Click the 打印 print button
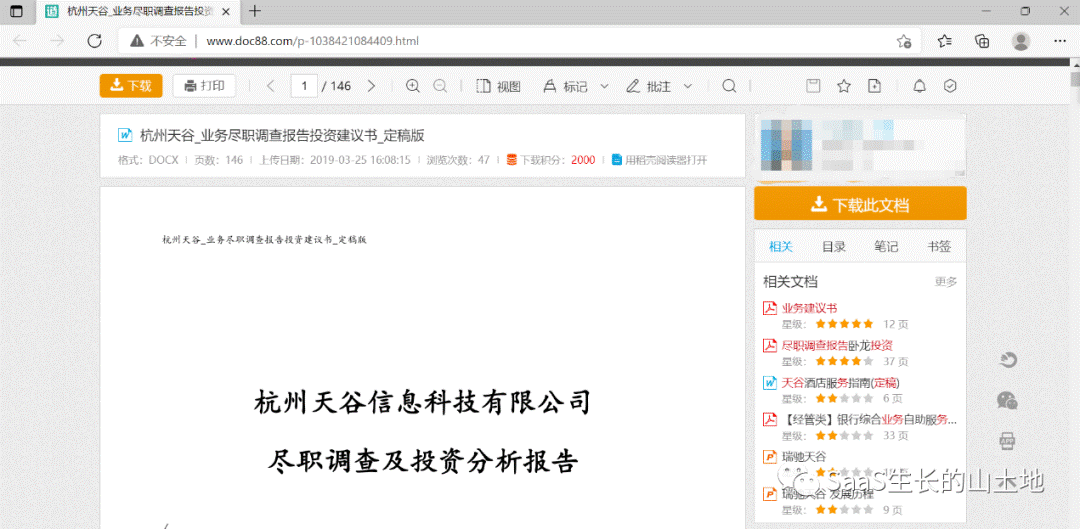Image resolution: width=1080 pixels, height=529 pixels. point(205,86)
